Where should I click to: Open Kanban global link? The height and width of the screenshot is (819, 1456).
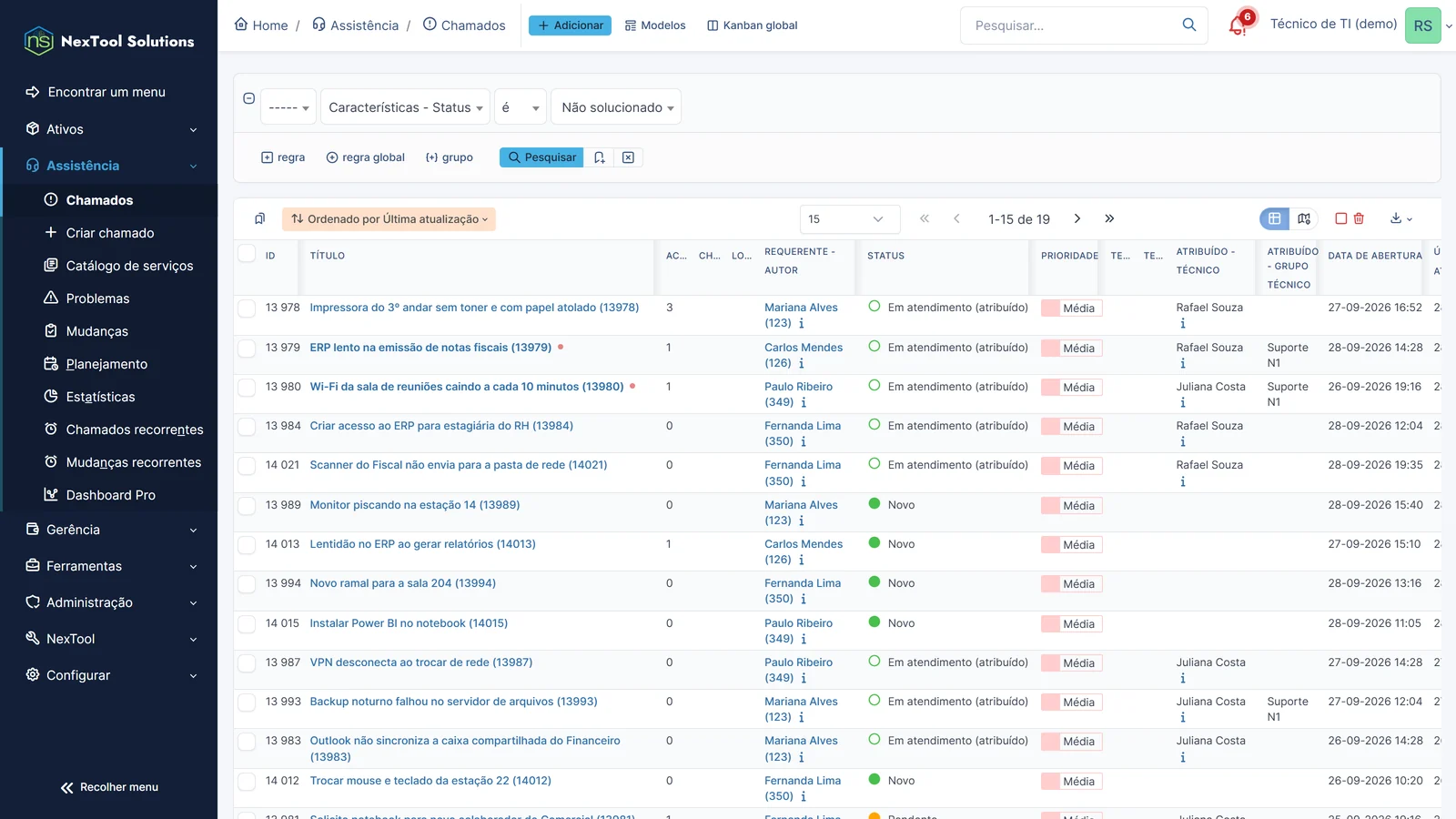click(x=752, y=25)
